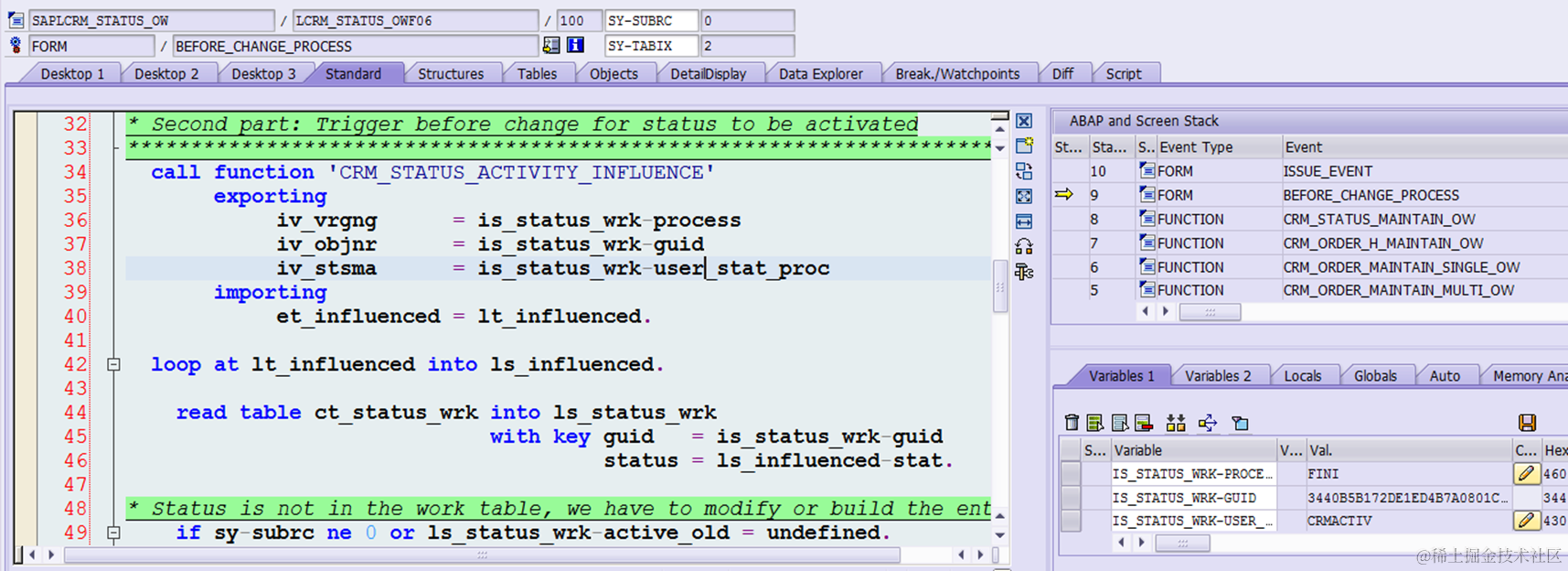Click icon left of the FORM field
The width and height of the screenshot is (1568, 571).
pyautogui.click(x=16, y=45)
